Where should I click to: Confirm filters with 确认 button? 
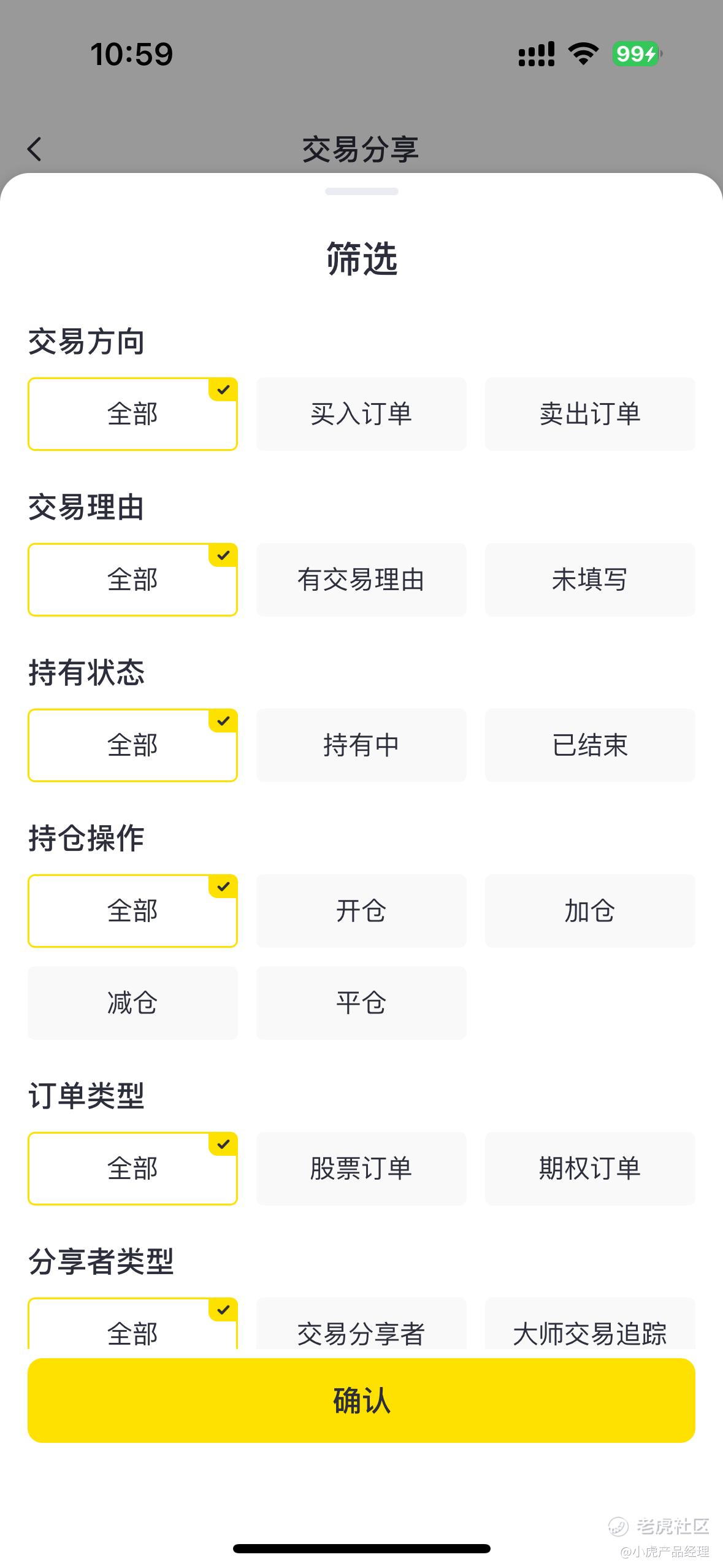(361, 1401)
